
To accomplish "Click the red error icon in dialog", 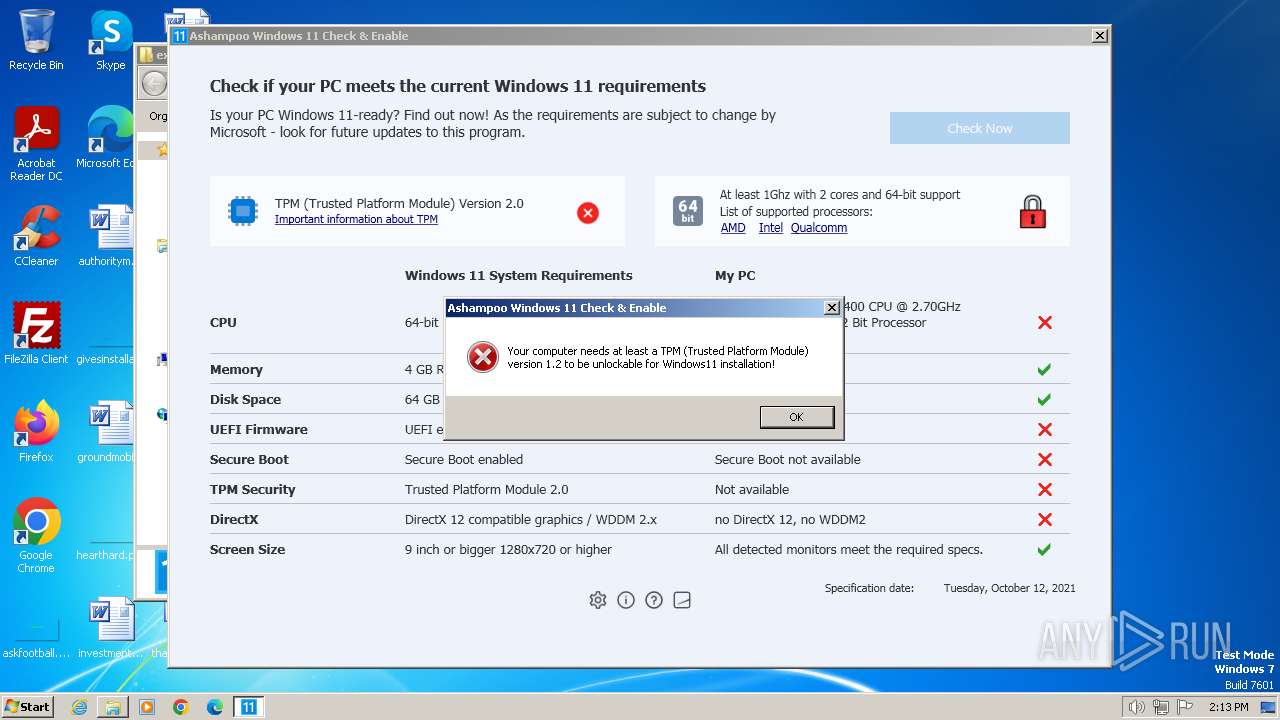I will pos(483,357).
